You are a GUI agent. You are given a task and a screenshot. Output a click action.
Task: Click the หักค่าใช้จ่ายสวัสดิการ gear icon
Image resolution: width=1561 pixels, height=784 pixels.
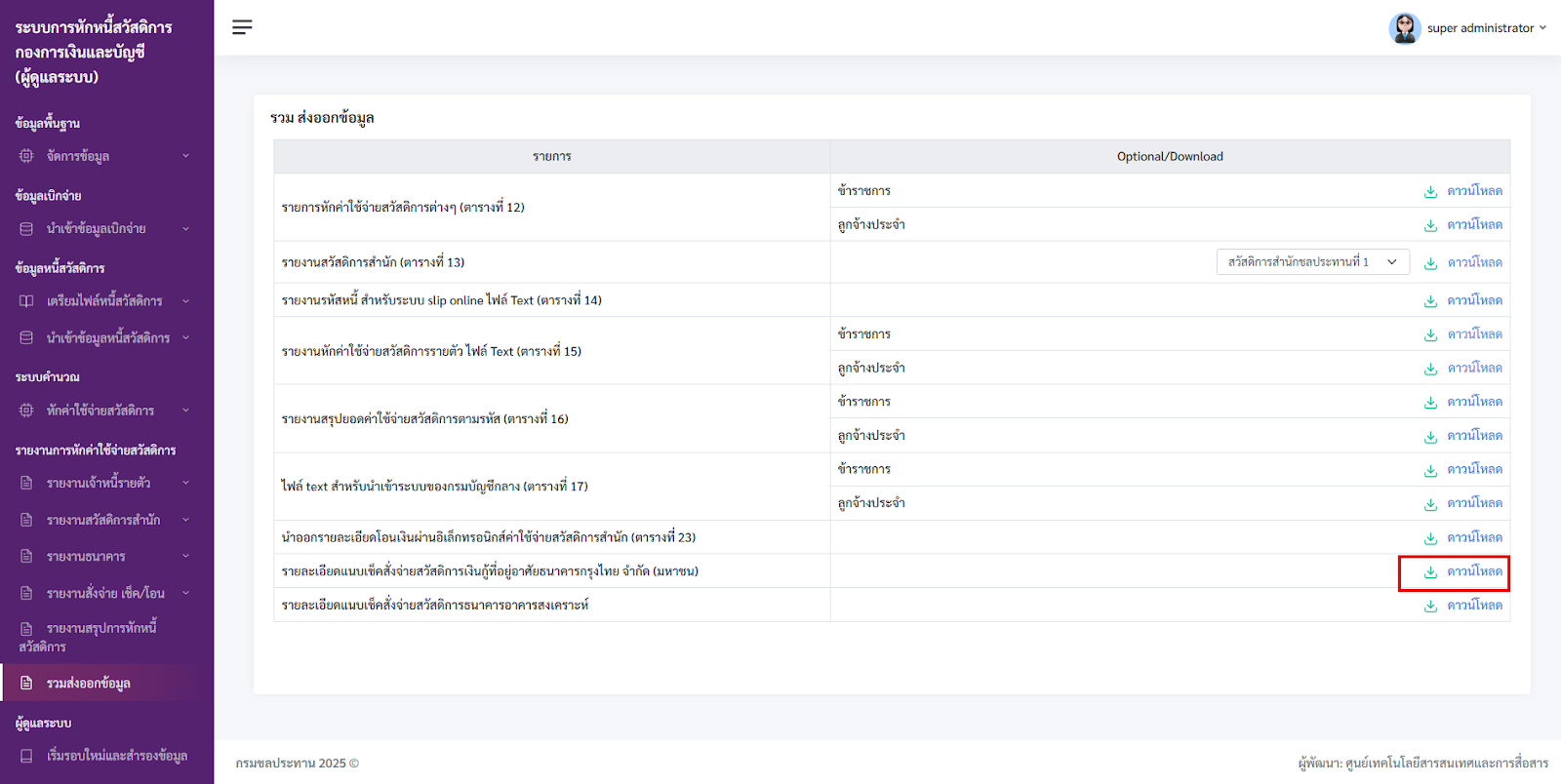tap(26, 411)
